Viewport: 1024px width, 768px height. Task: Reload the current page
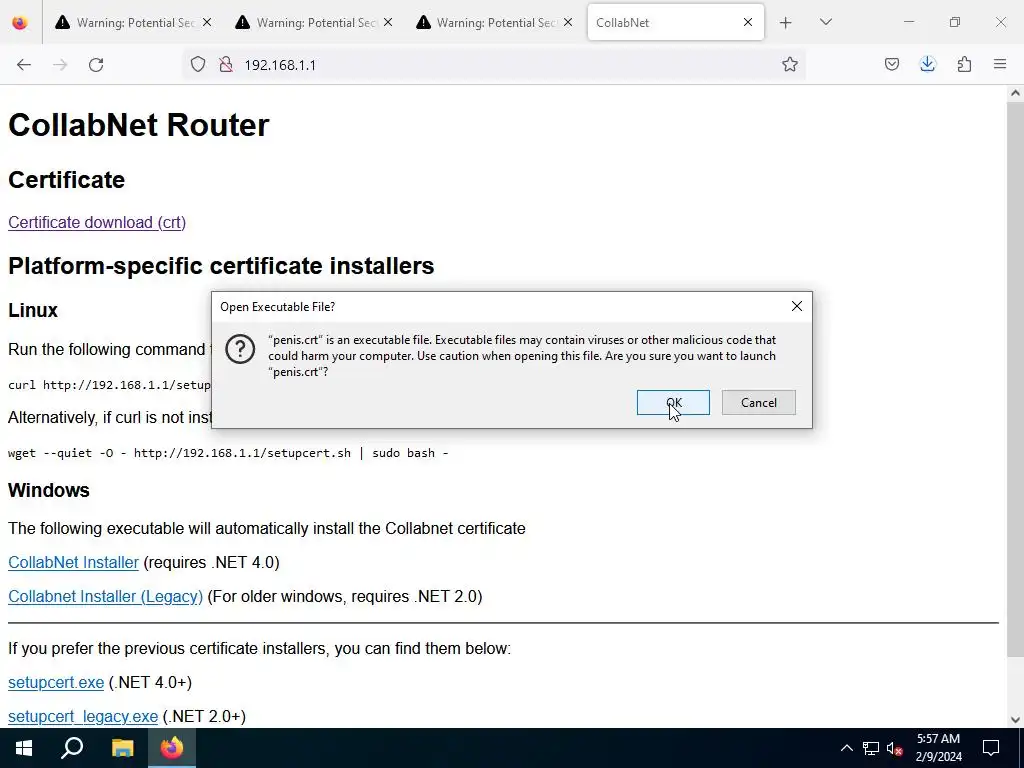point(96,65)
